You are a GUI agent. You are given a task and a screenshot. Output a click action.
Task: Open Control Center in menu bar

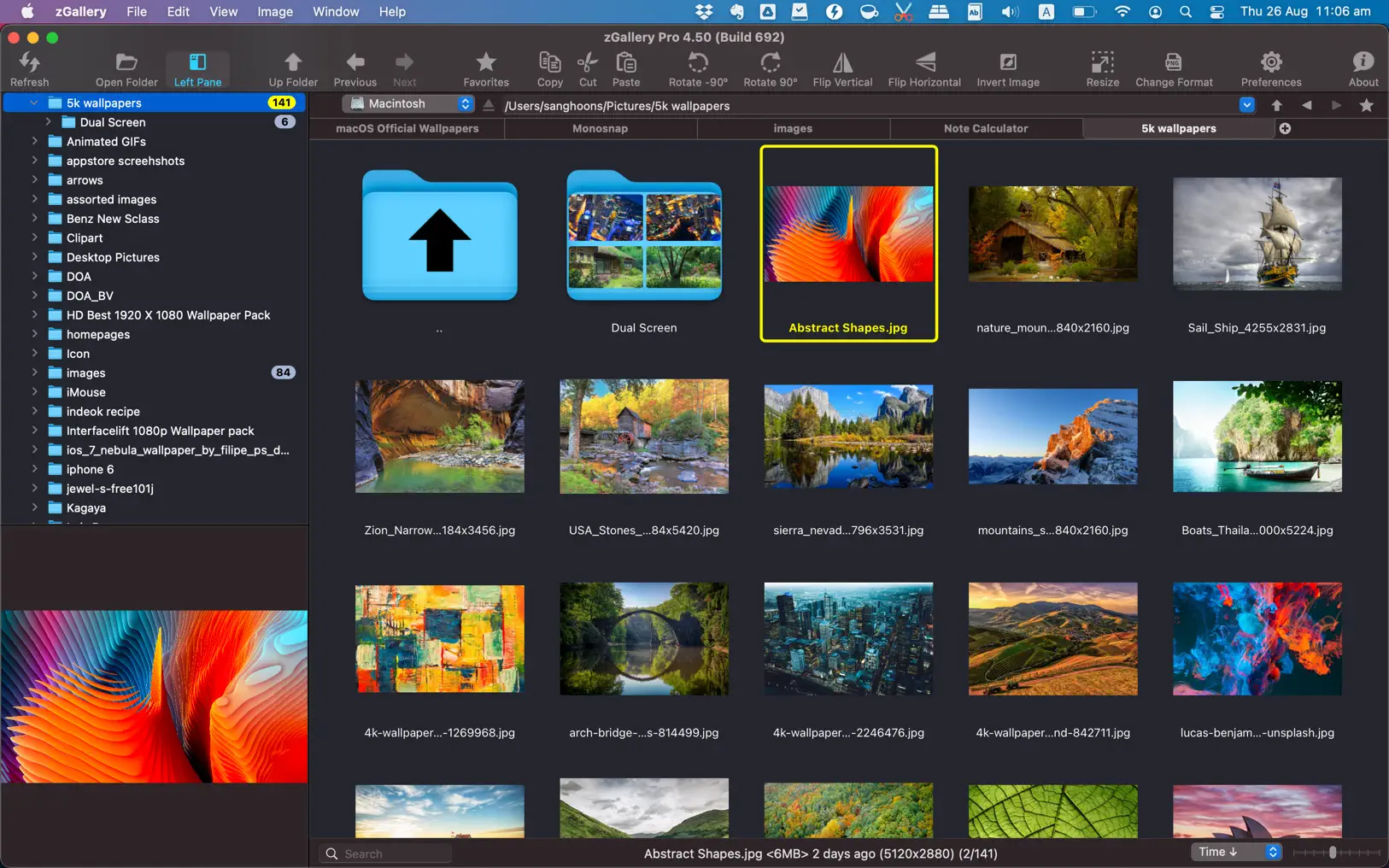(x=1217, y=11)
